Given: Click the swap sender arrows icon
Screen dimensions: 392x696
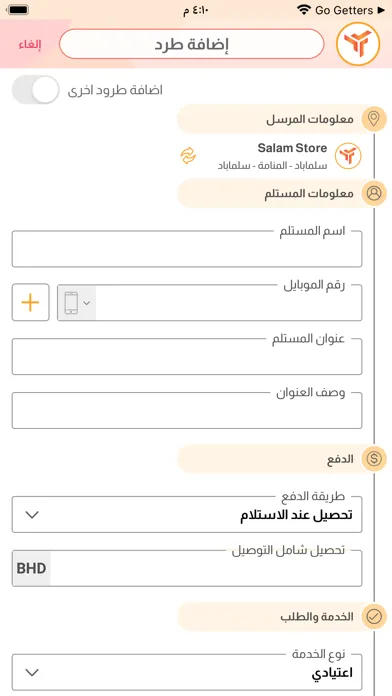Looking at the screenshot, I should pyautogui.click(x=188, y=156).
